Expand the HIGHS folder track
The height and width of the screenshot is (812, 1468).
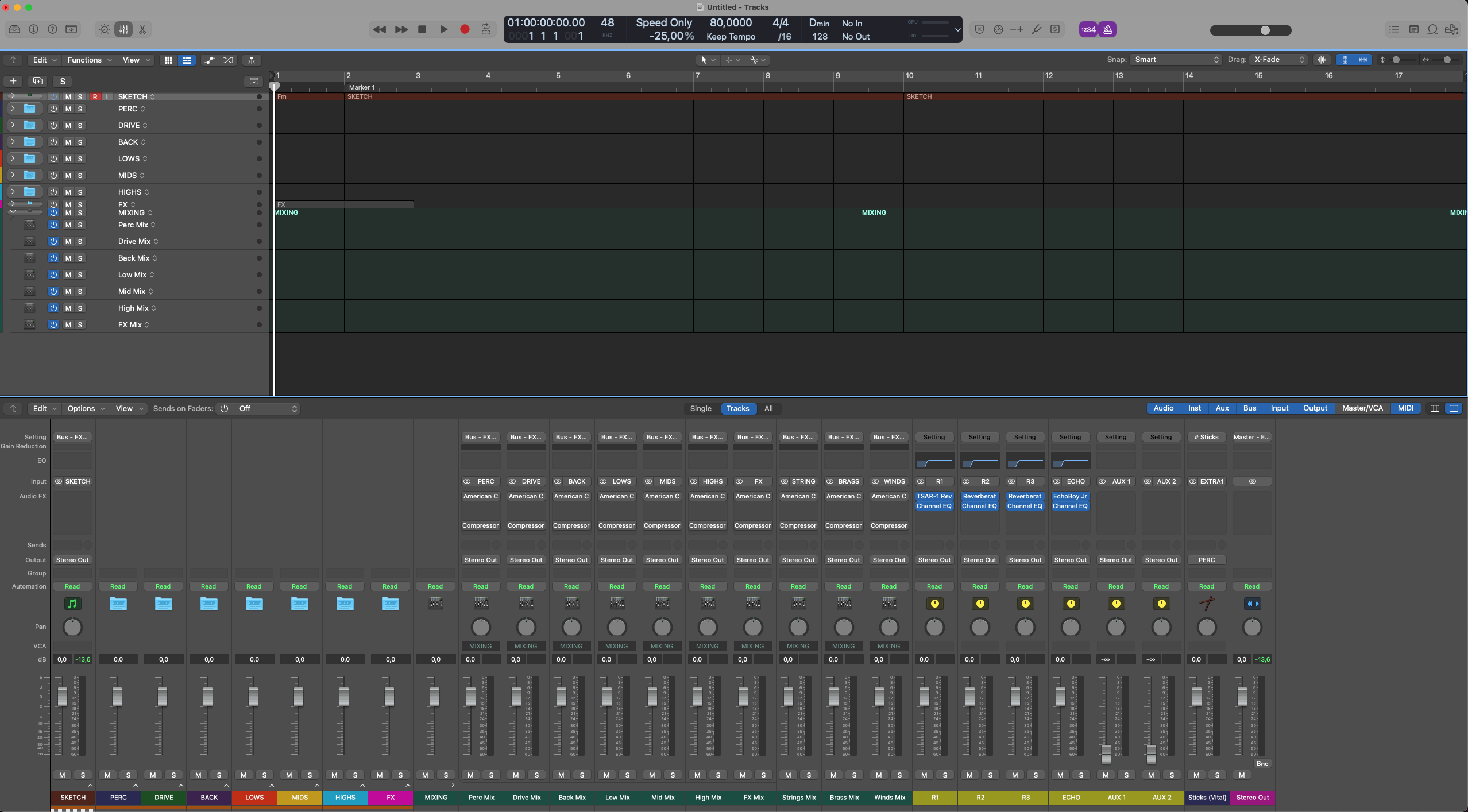click(x=12, y=191)
